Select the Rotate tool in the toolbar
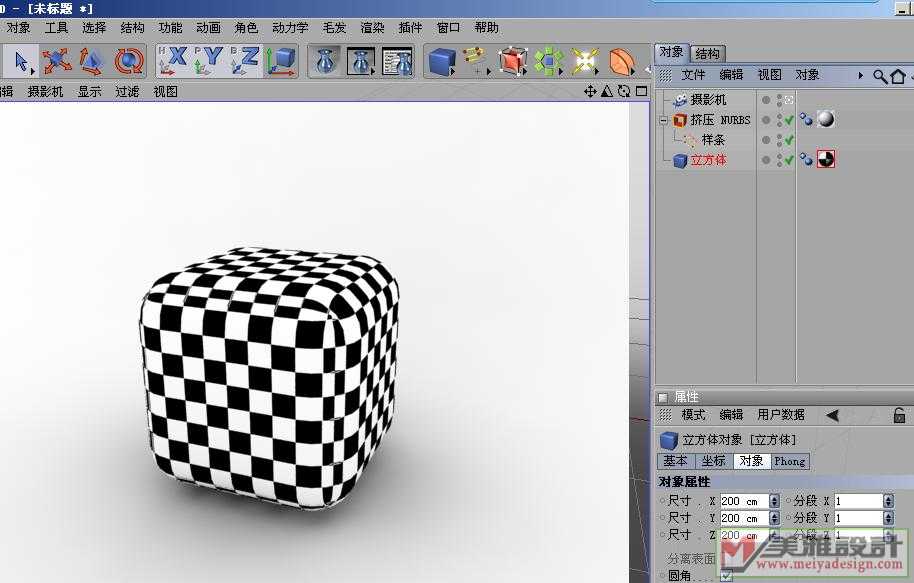The width and height of the screenshot is (914, 583). pos(128,62)
